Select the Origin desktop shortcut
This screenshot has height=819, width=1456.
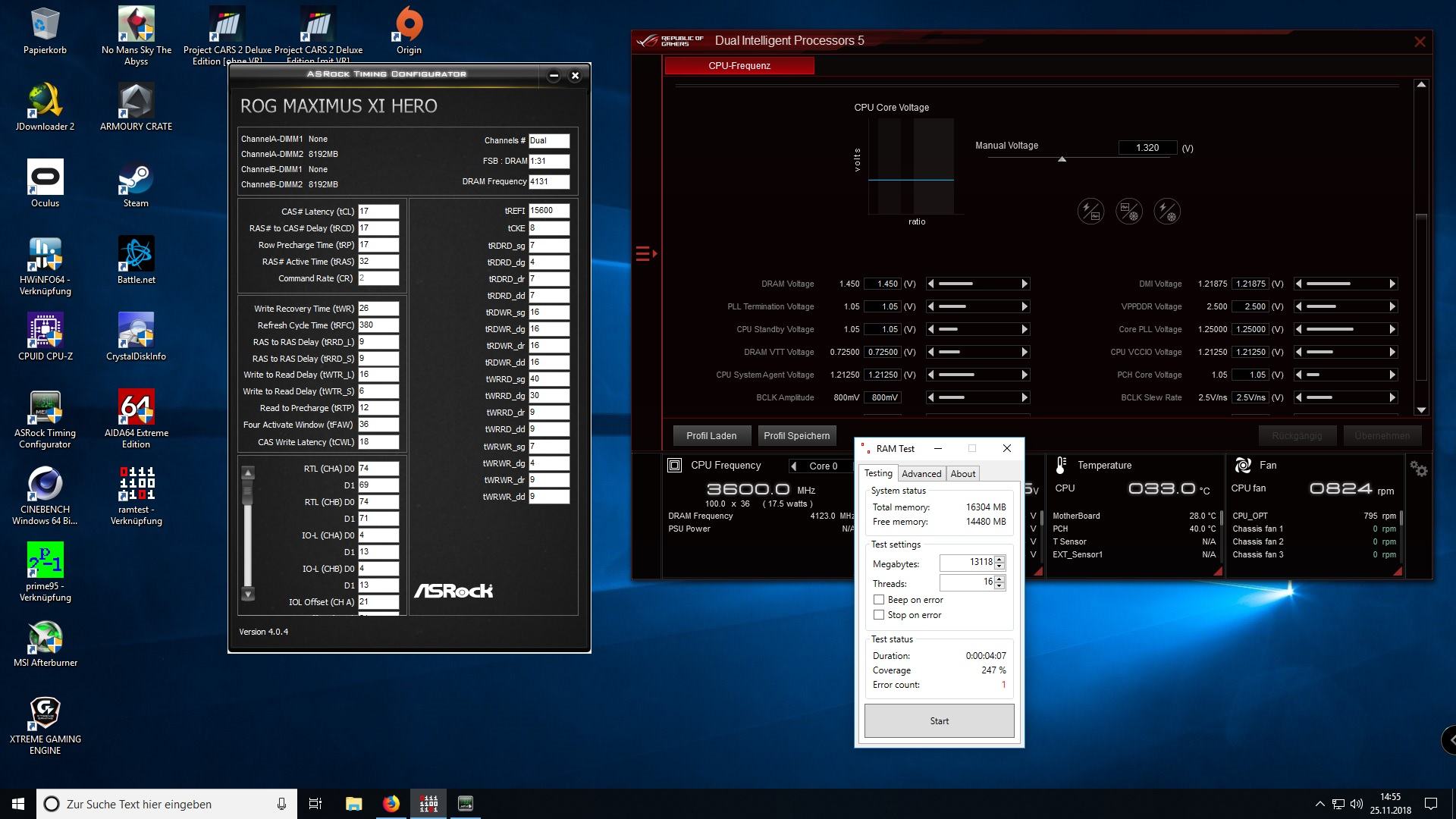(409, 31)
